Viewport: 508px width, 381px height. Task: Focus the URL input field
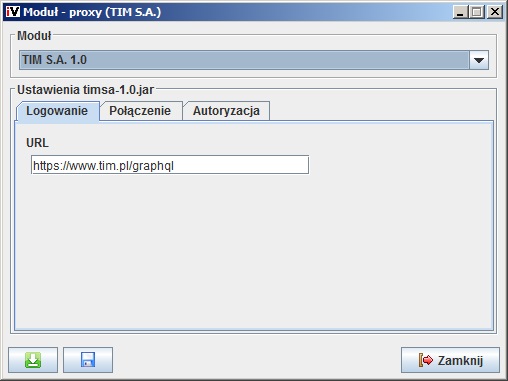170,165
